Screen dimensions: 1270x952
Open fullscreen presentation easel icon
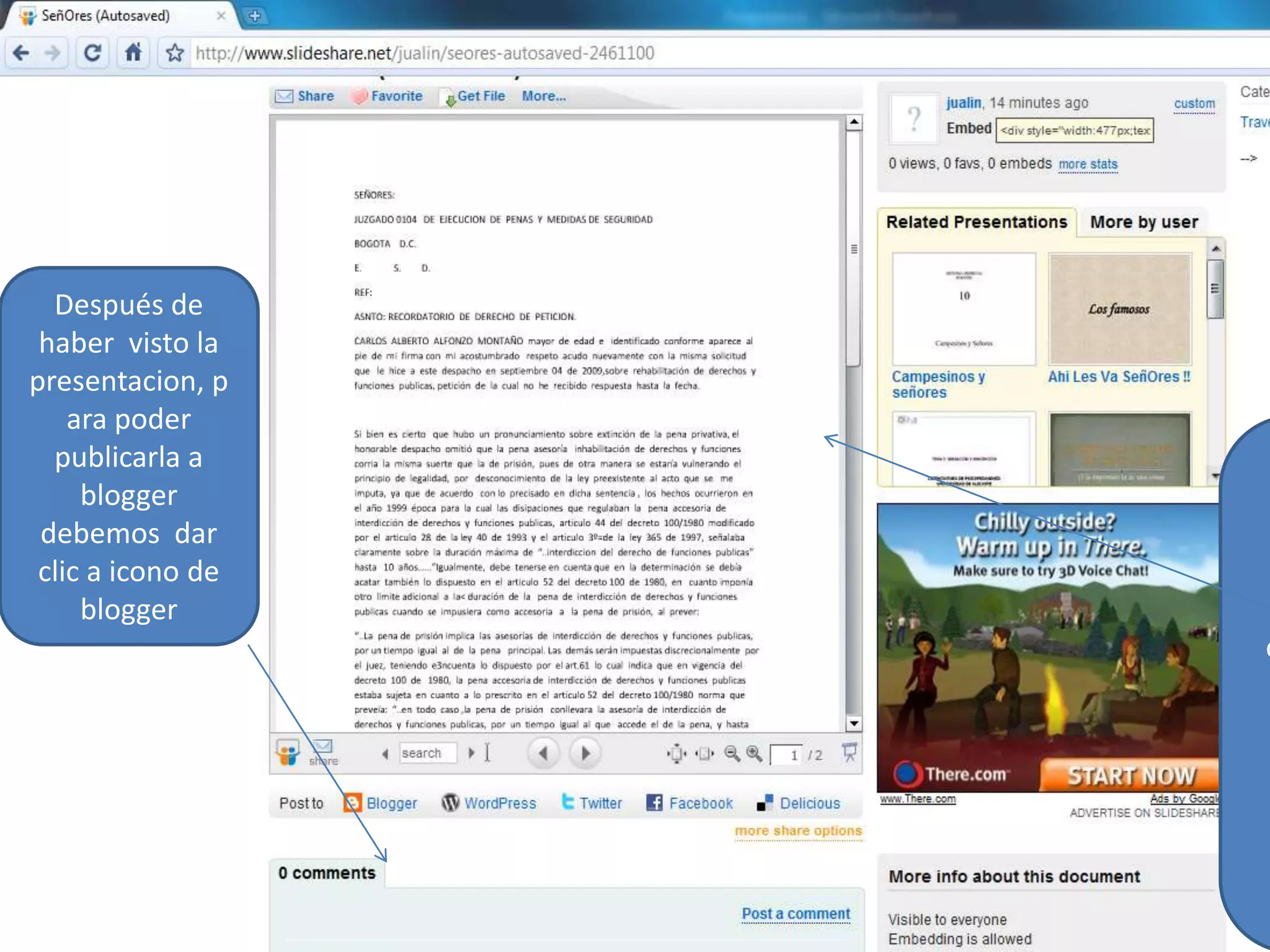click(x=850, y=752)
